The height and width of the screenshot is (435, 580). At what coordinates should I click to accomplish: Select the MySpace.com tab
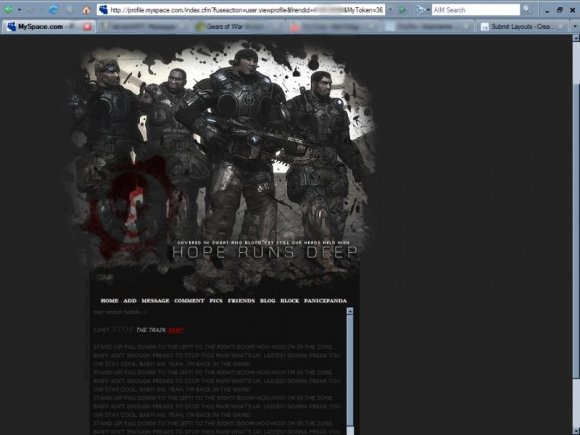(x=48, y=27)
